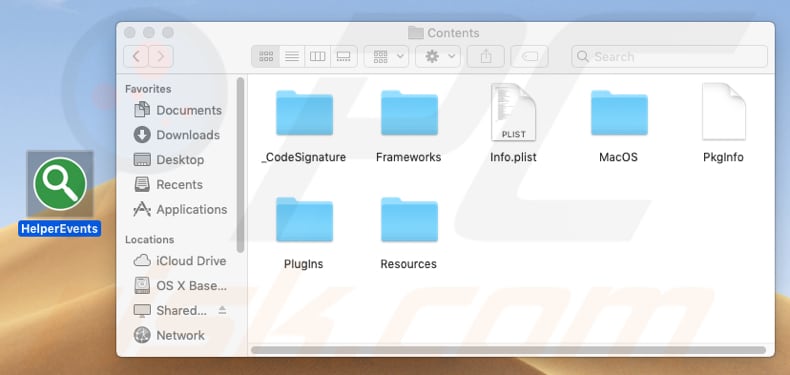Select the OS X Base volume in sidebar
790x375 pixels.
(x=180, y=286)
